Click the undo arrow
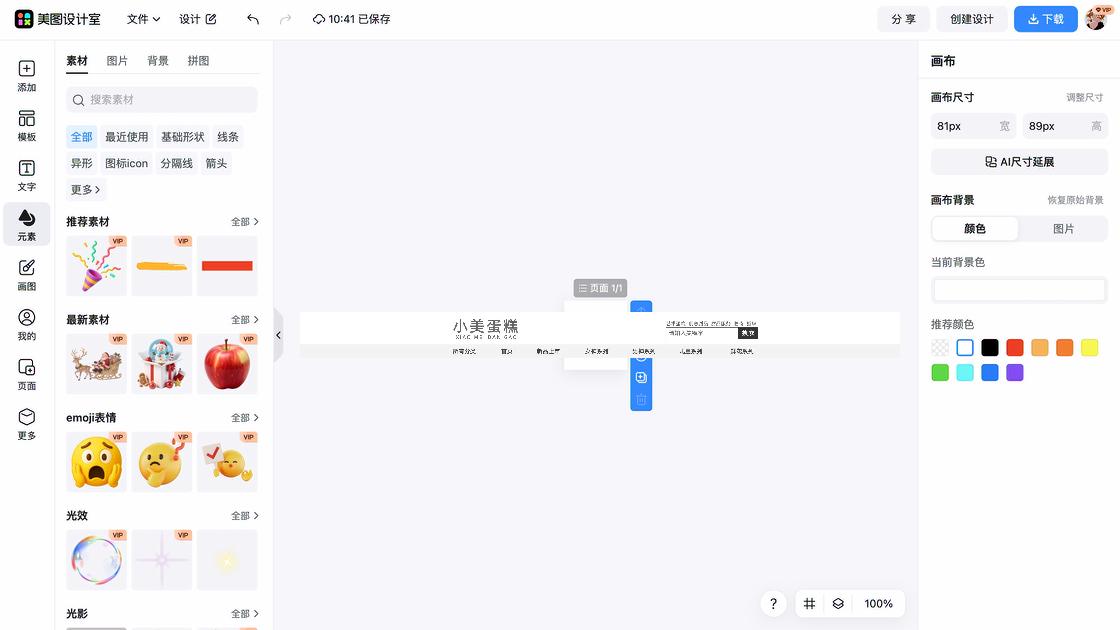 [x=253, y=19]
